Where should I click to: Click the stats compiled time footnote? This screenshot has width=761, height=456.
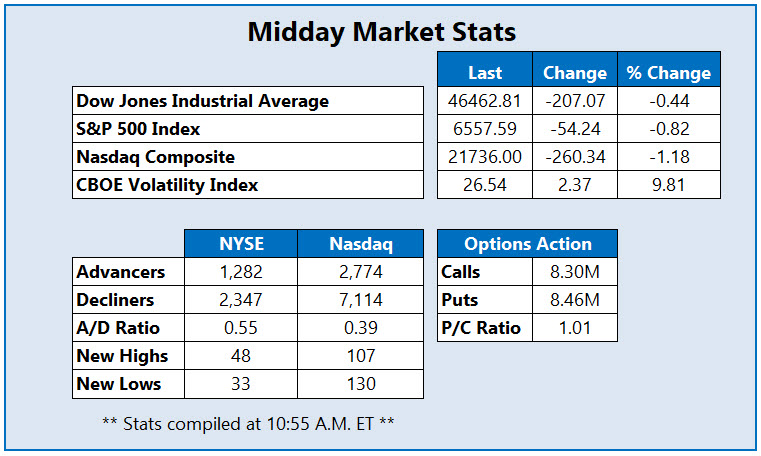pyautogui.click(x=248, y=423)
